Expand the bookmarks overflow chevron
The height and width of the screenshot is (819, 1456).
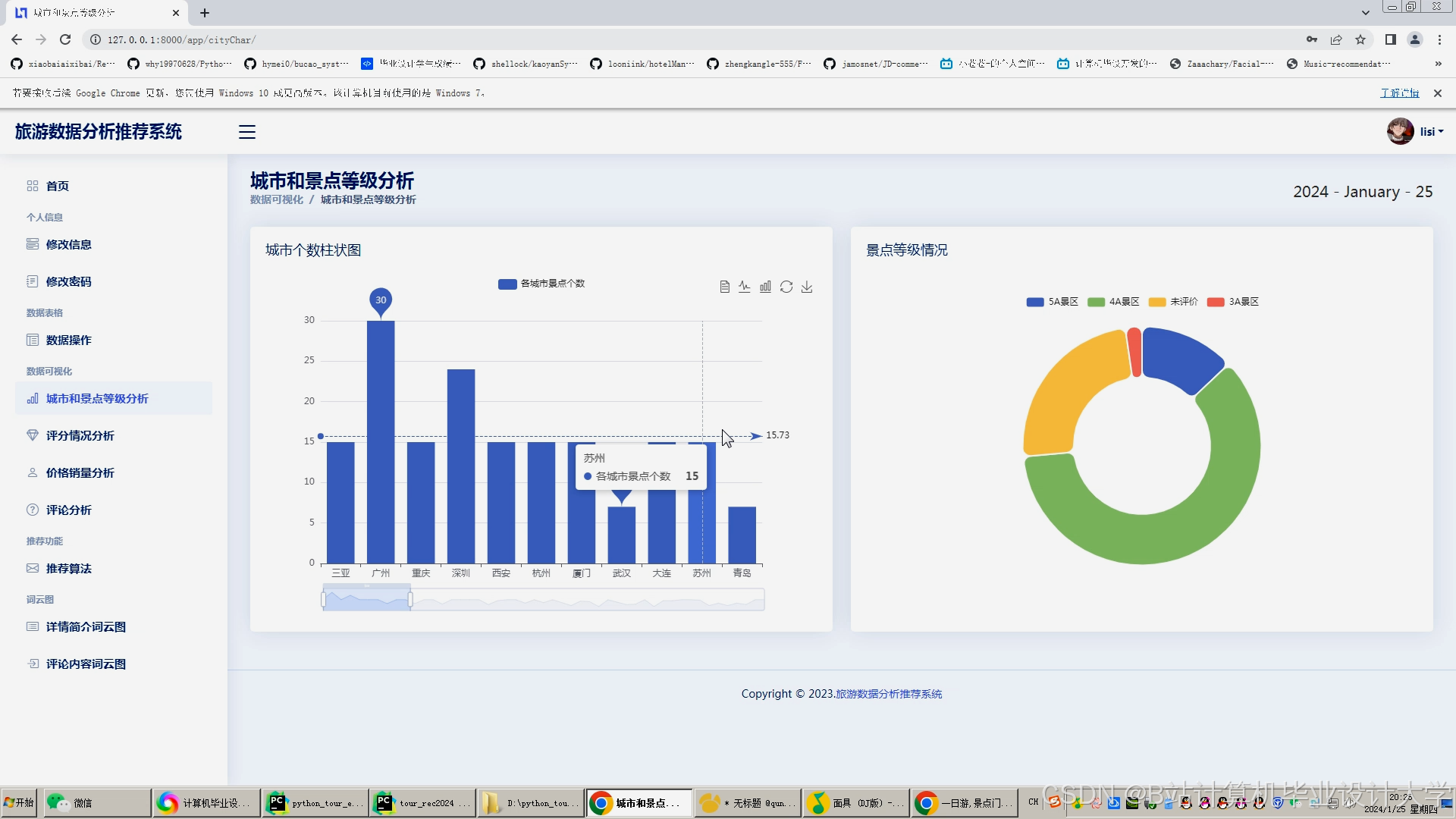[1438, 64]
